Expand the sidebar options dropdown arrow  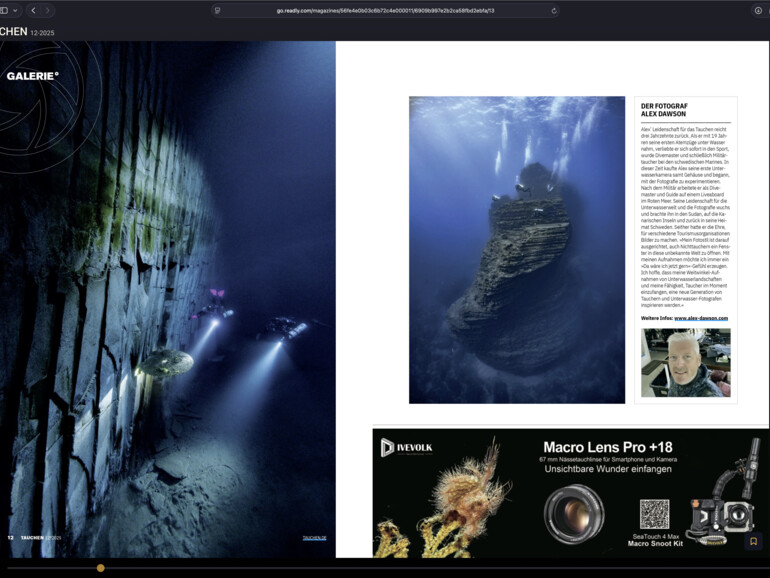click(16, 10)
